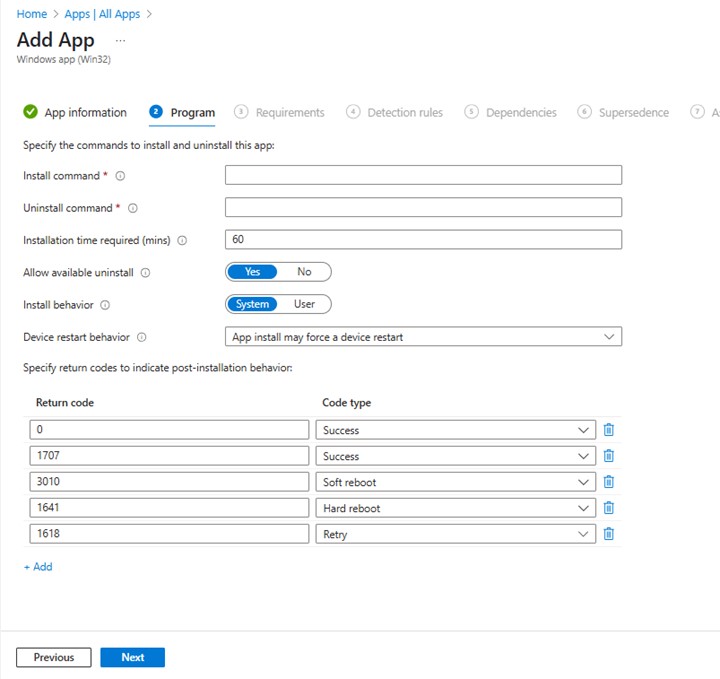The height and width of the screenshot is (679, 720).
Task: Click the Next button
Action: point(132,657)
